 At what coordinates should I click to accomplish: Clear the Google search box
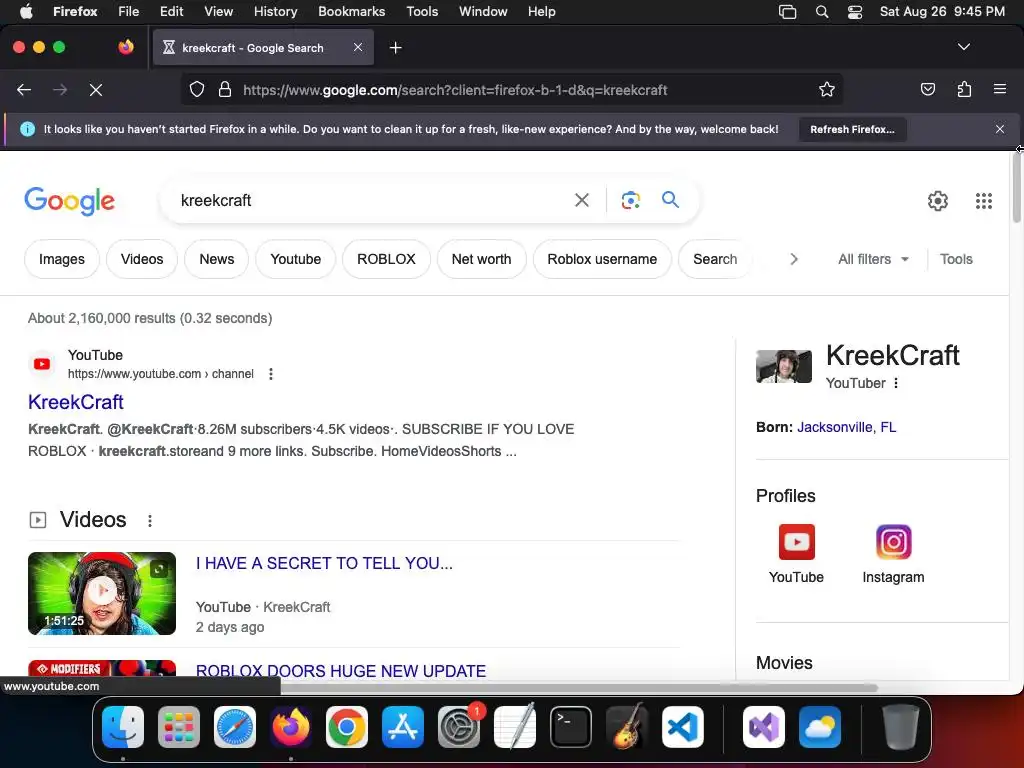click(581, 200)
